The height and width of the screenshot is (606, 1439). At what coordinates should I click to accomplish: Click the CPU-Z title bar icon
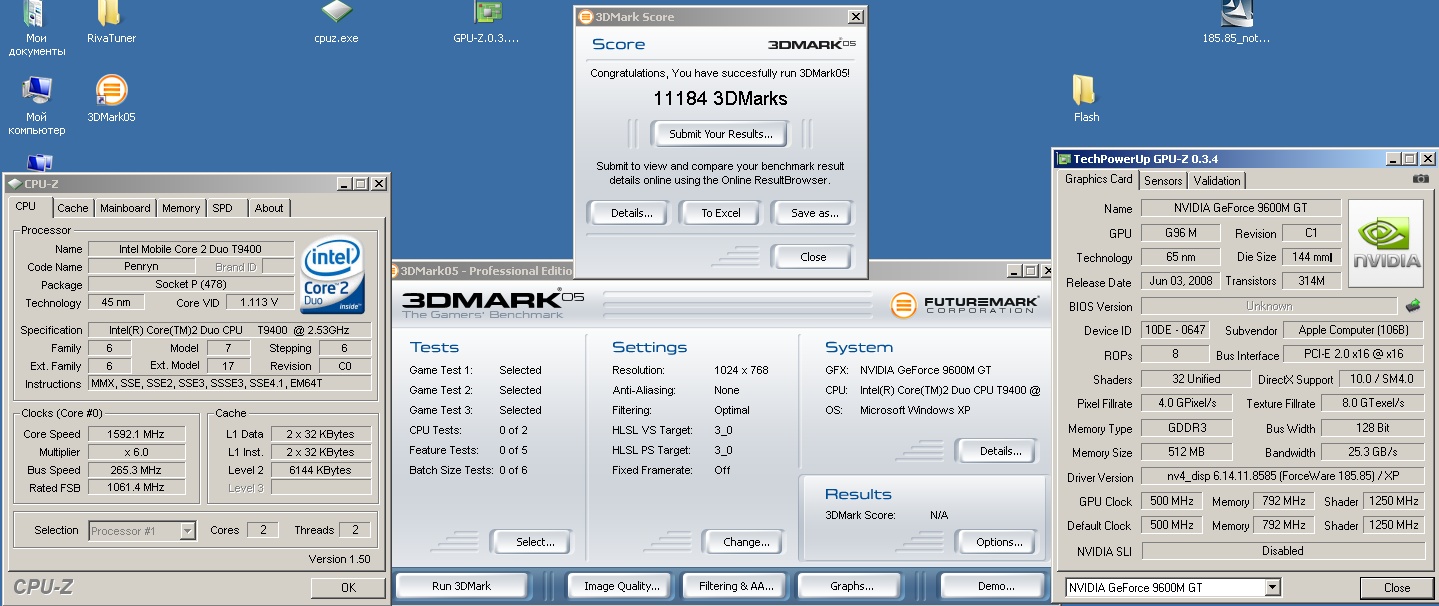pos(15,184)
